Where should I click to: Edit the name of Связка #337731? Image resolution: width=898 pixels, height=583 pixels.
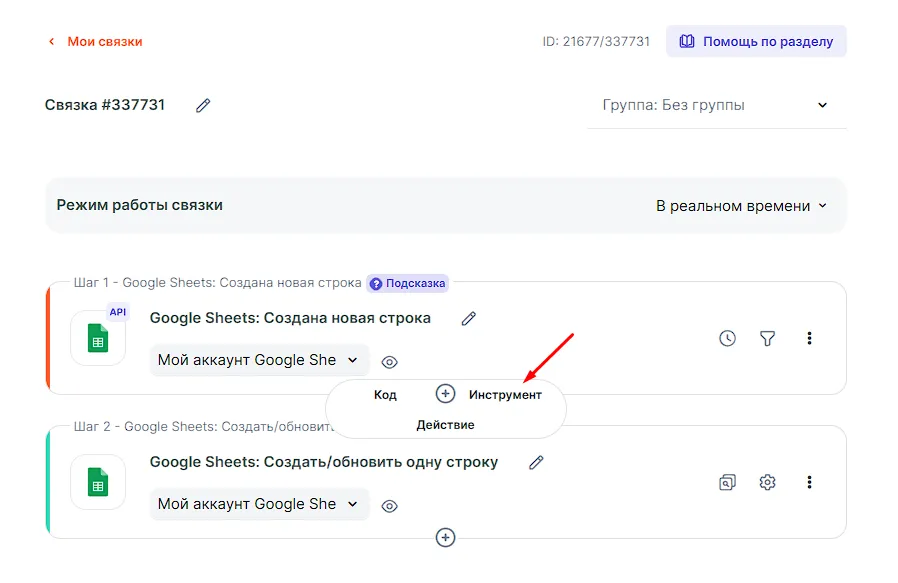pyautogui.click(x=203, y=105)
